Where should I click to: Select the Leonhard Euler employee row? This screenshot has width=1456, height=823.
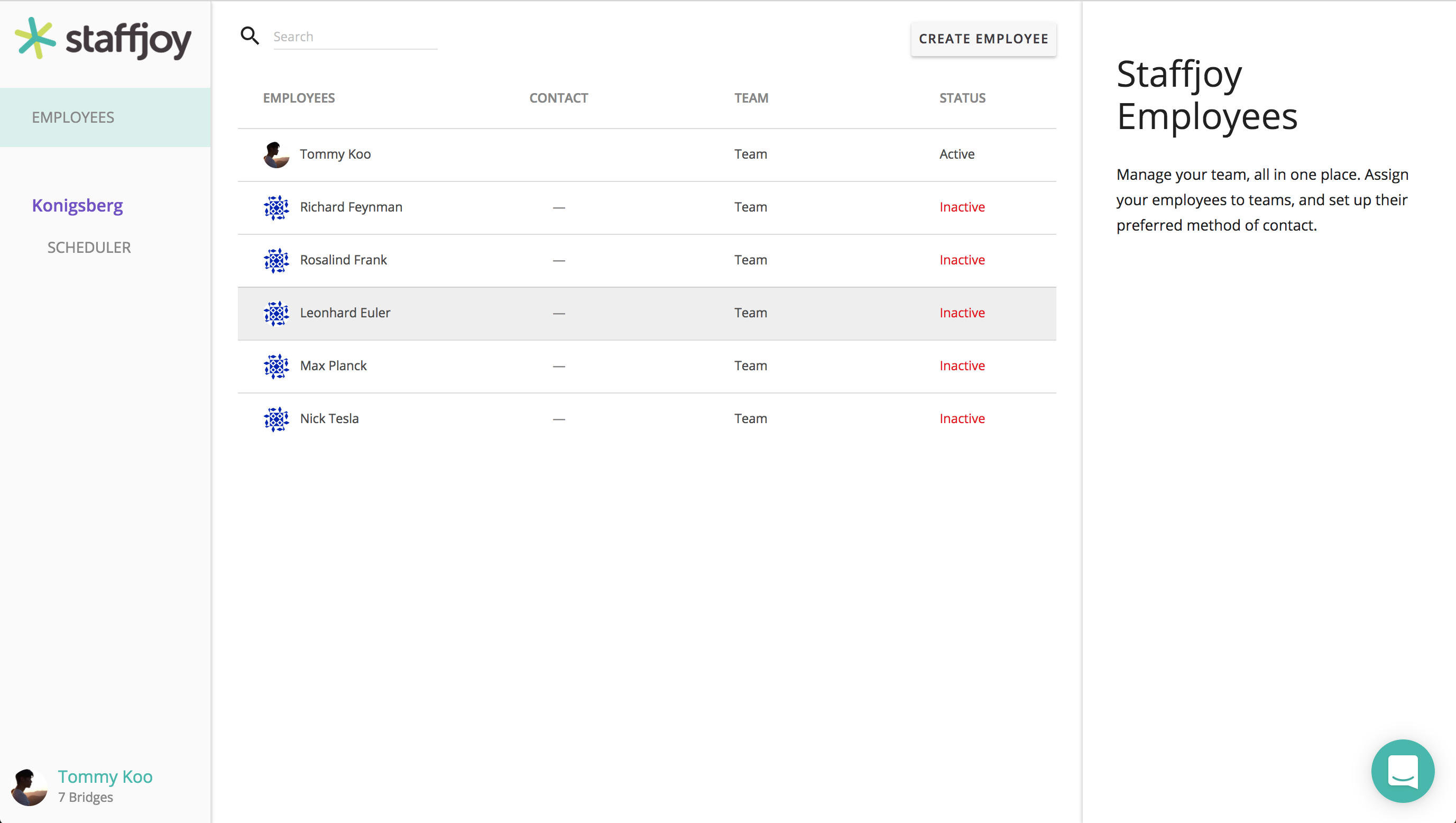click(647, 313)
